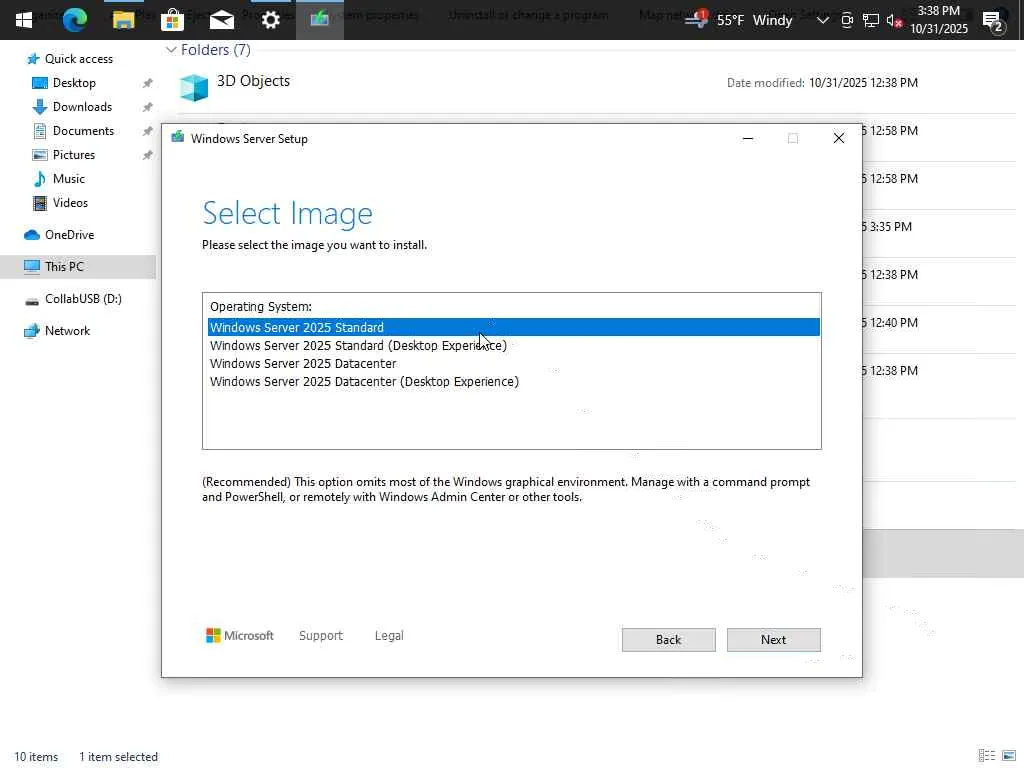Open Documents in Quick access
The width and height of the screenshot is (1024, 768).
click(x=83, y=131)
